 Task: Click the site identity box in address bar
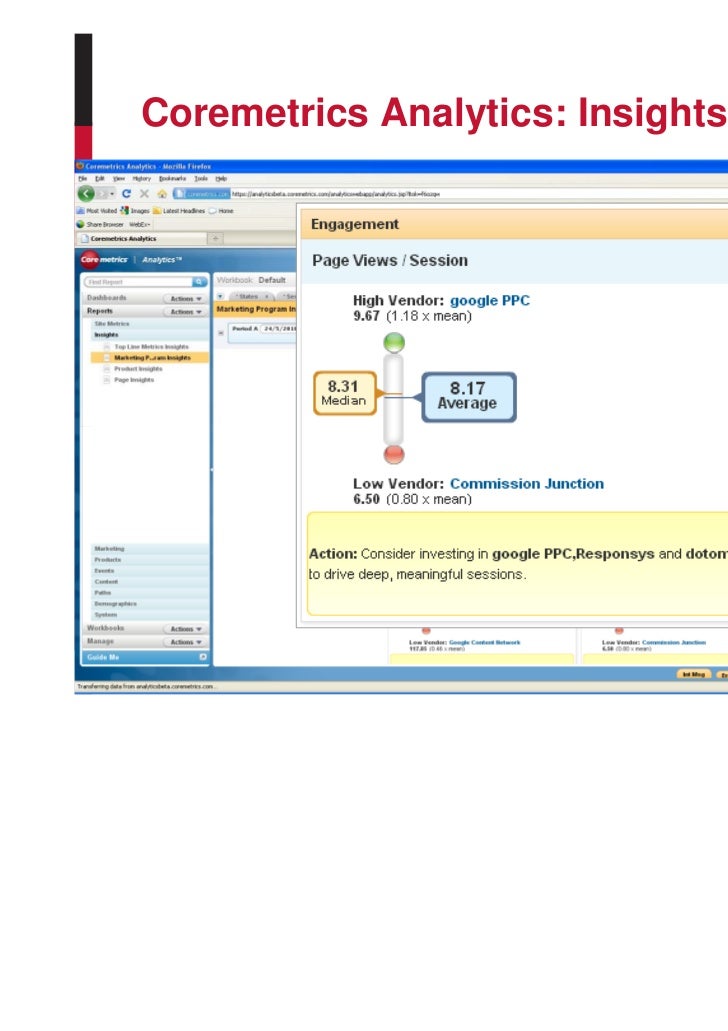[x=202, y=194]
